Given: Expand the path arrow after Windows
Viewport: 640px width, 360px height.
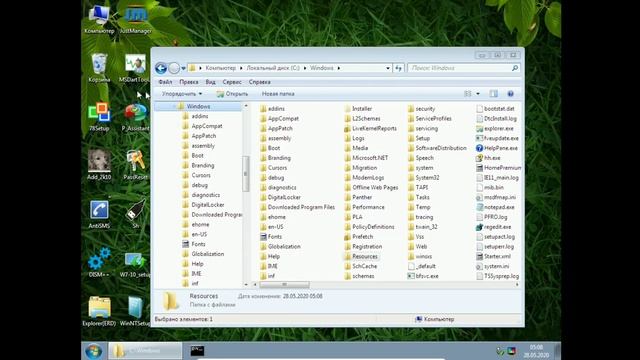Looking at the screenshot, I should [339, 68].
